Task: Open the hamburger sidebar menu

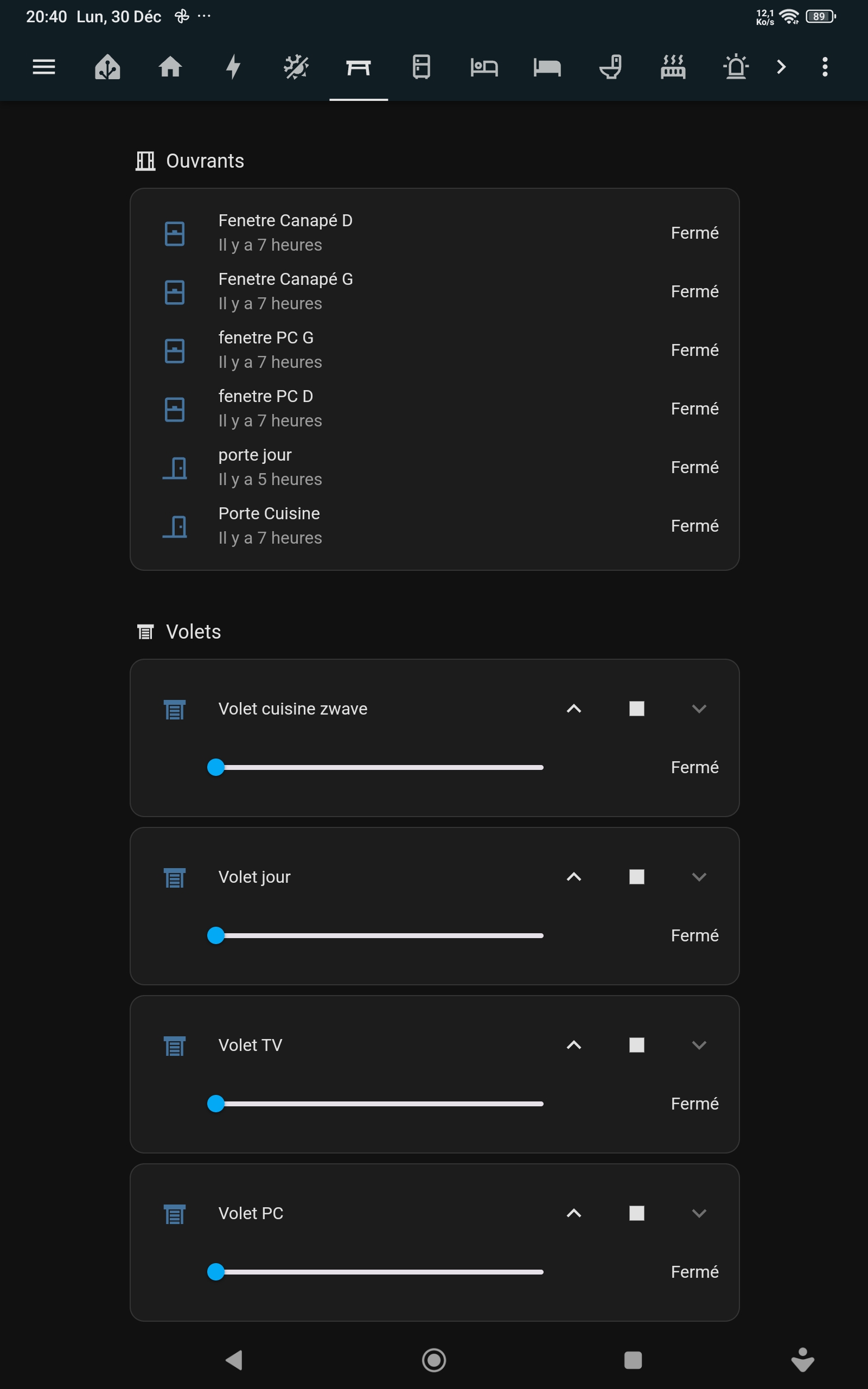Action: coord(43,67)
